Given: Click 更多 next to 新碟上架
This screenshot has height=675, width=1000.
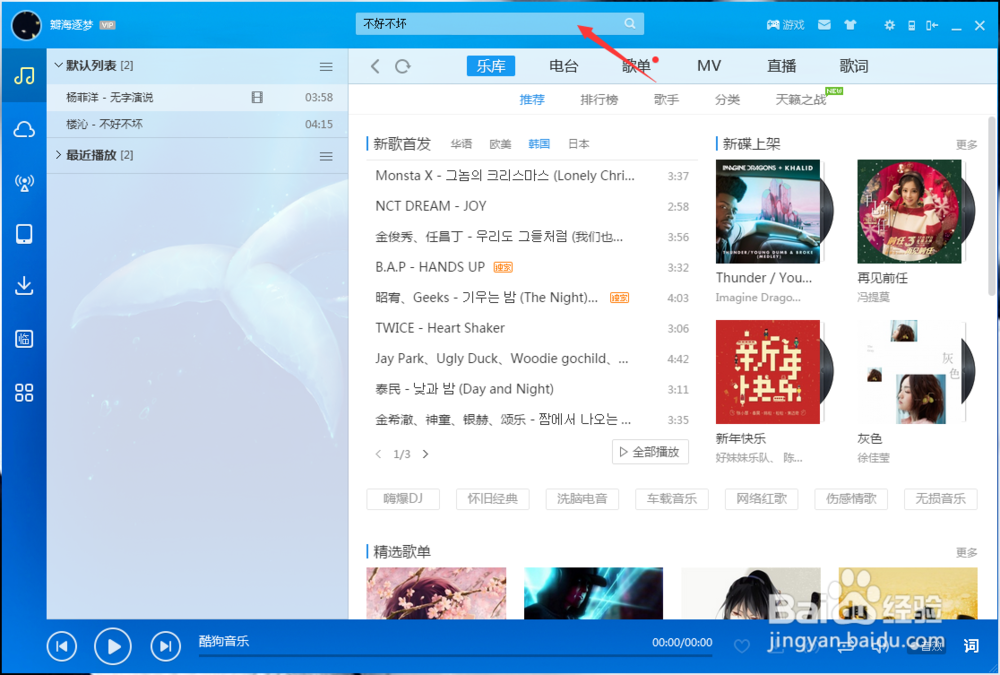Looking at the screenshot, I should pyautogui.click(x=966, y=145).
